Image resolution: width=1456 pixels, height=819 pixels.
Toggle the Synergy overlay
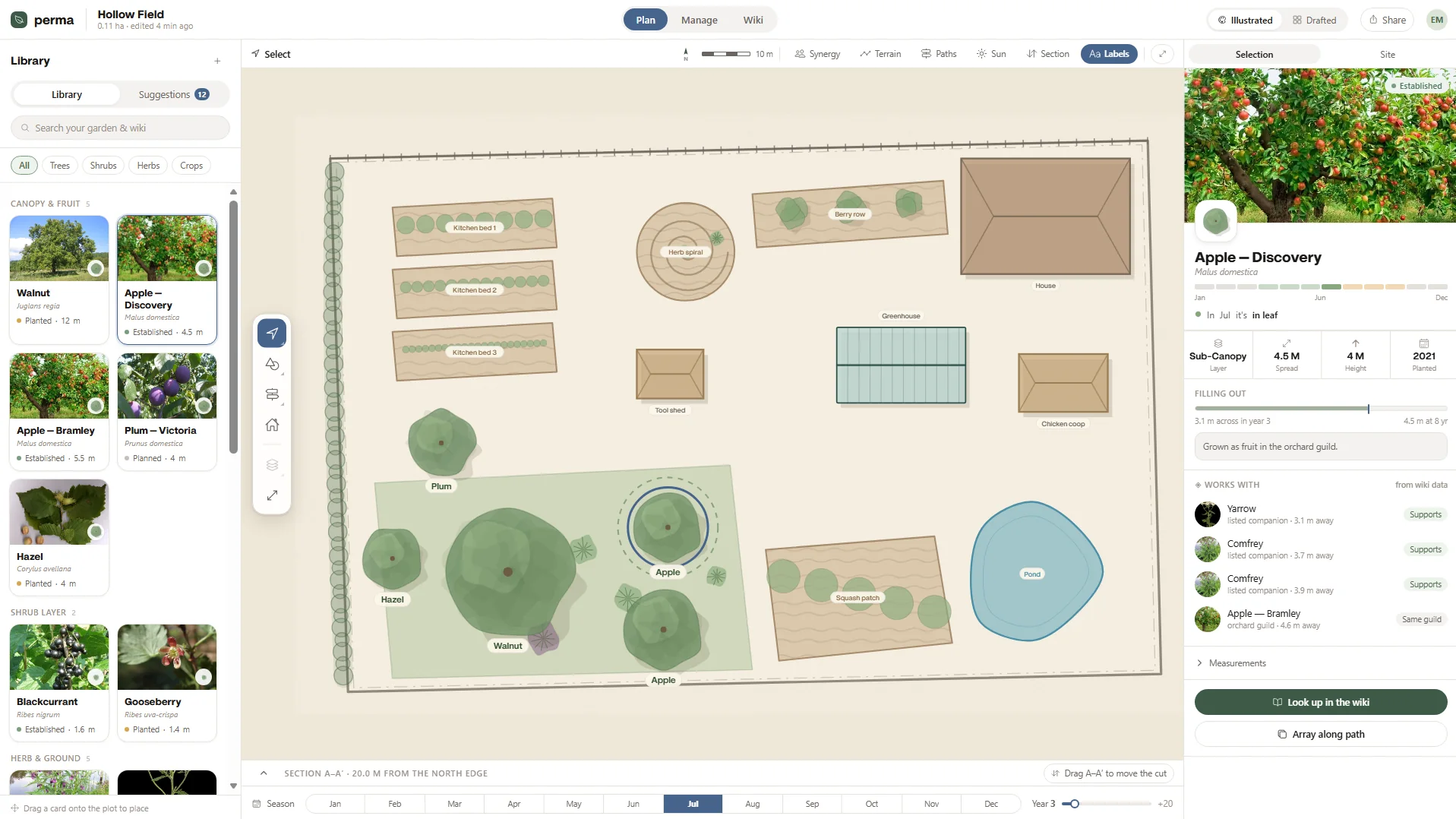point(817,54)
